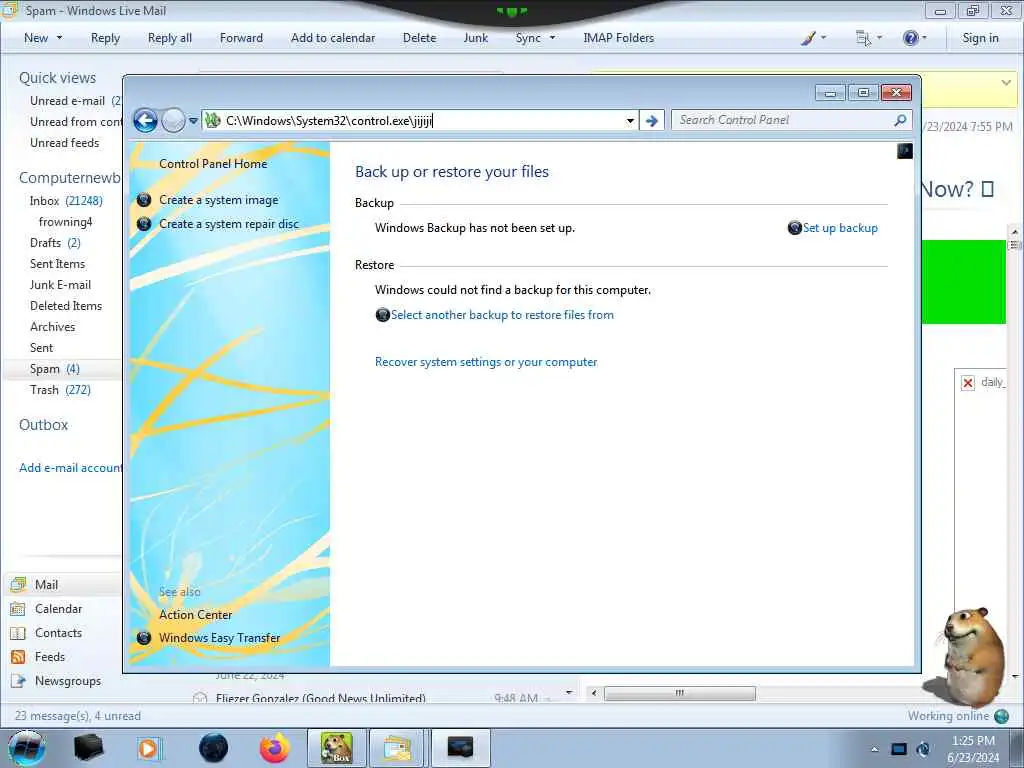Click Select another backup to restore files from
1024x768 pixels.
click(x=502, y=315)
